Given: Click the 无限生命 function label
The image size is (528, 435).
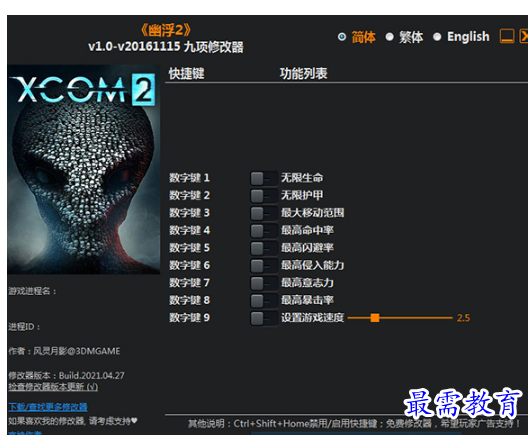Looking at the screenshot, I should point(302,178).
